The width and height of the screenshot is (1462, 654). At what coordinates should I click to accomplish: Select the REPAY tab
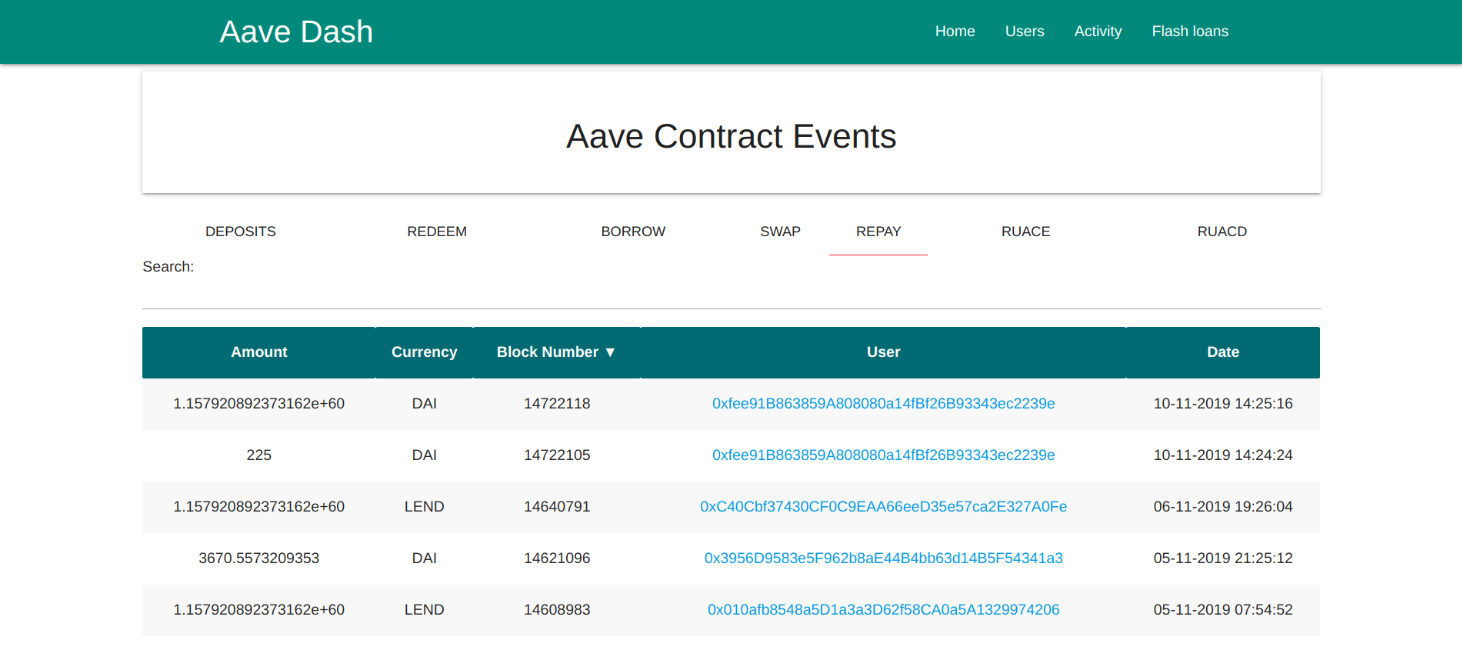878,231
